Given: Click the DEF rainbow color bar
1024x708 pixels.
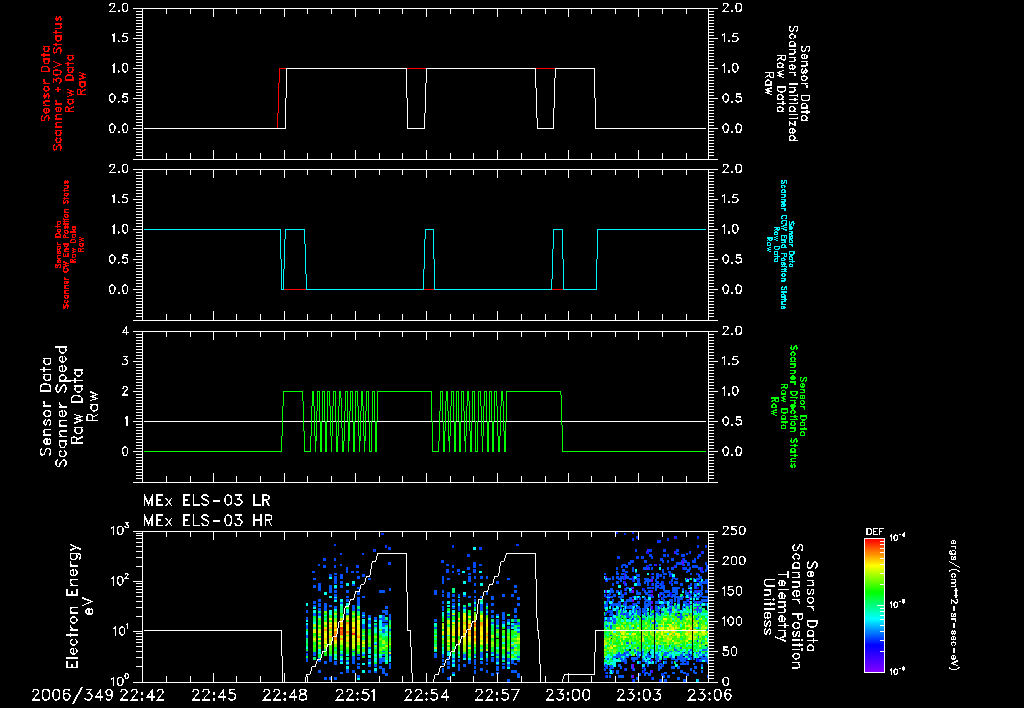Looking at the screenshot, I should pyautogui.click(x=874, y=604).
